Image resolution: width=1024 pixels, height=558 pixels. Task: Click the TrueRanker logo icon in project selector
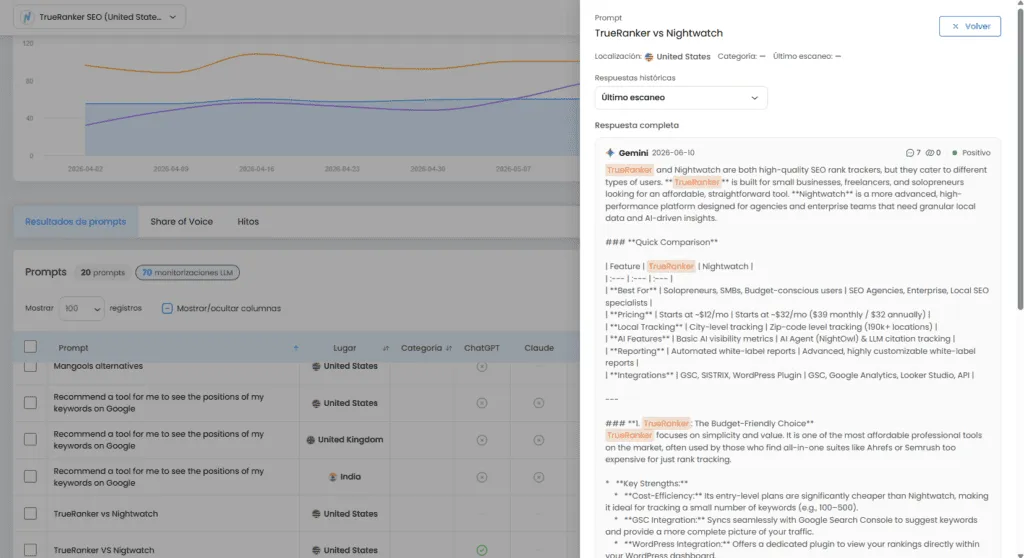pyautogui.click(x=27, y=17)
